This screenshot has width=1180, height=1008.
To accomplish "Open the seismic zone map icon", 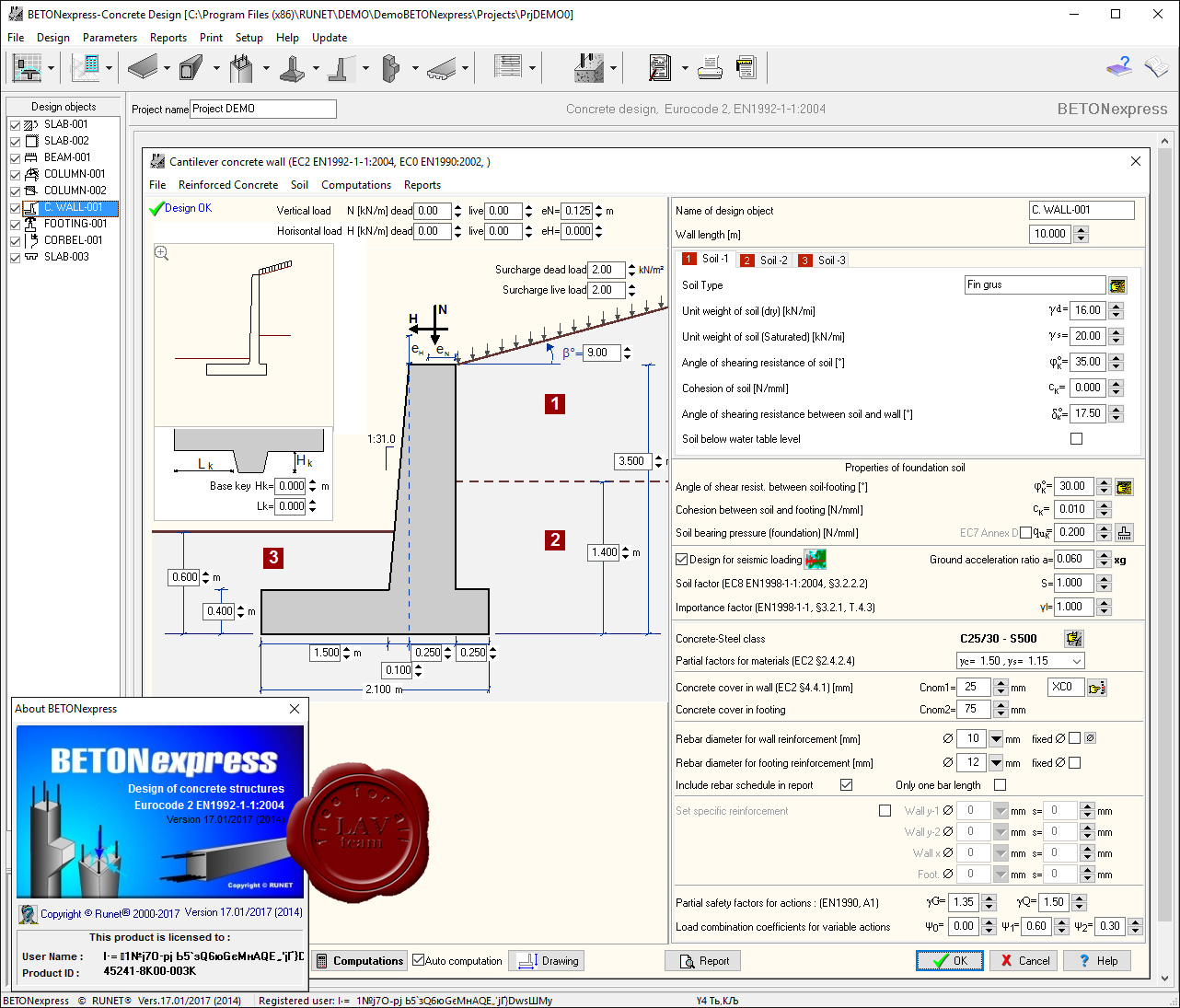I will coord(815,559).
